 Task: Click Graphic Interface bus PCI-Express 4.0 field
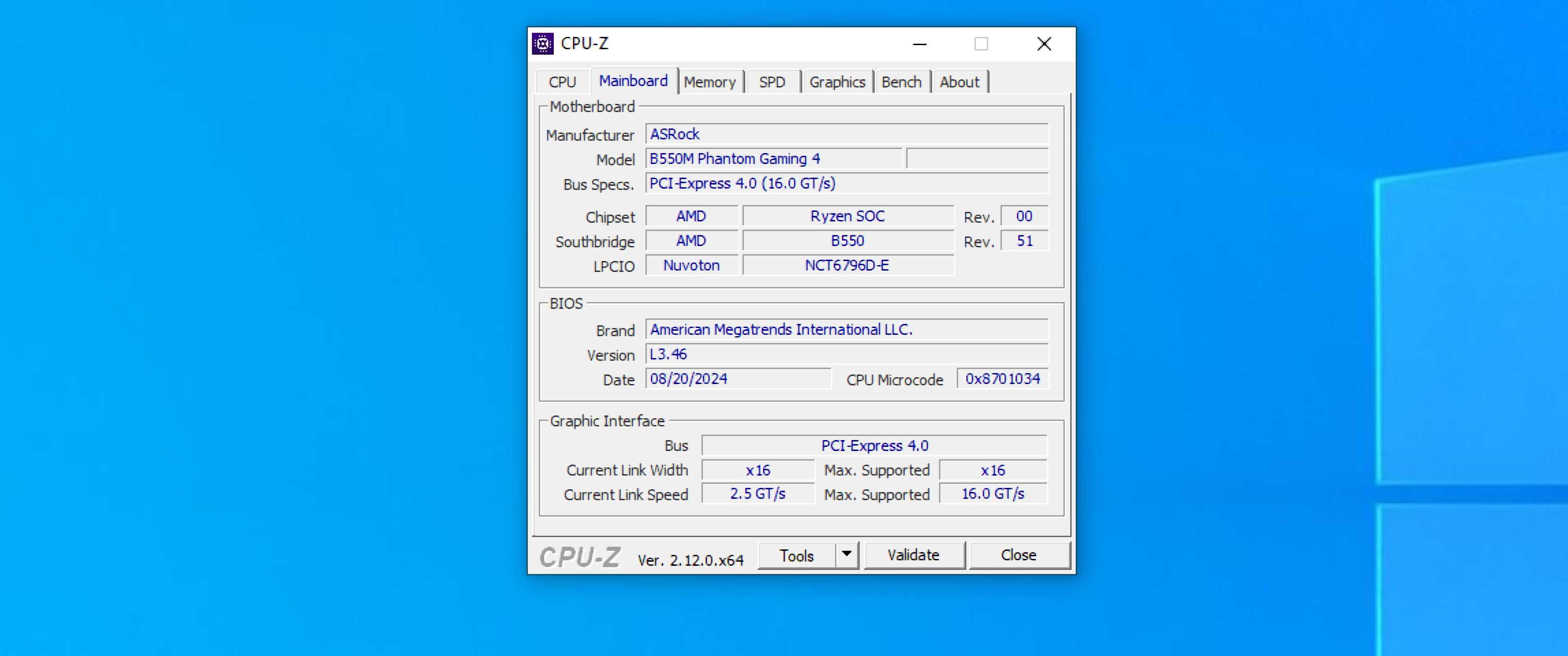[x=874, y=446]
